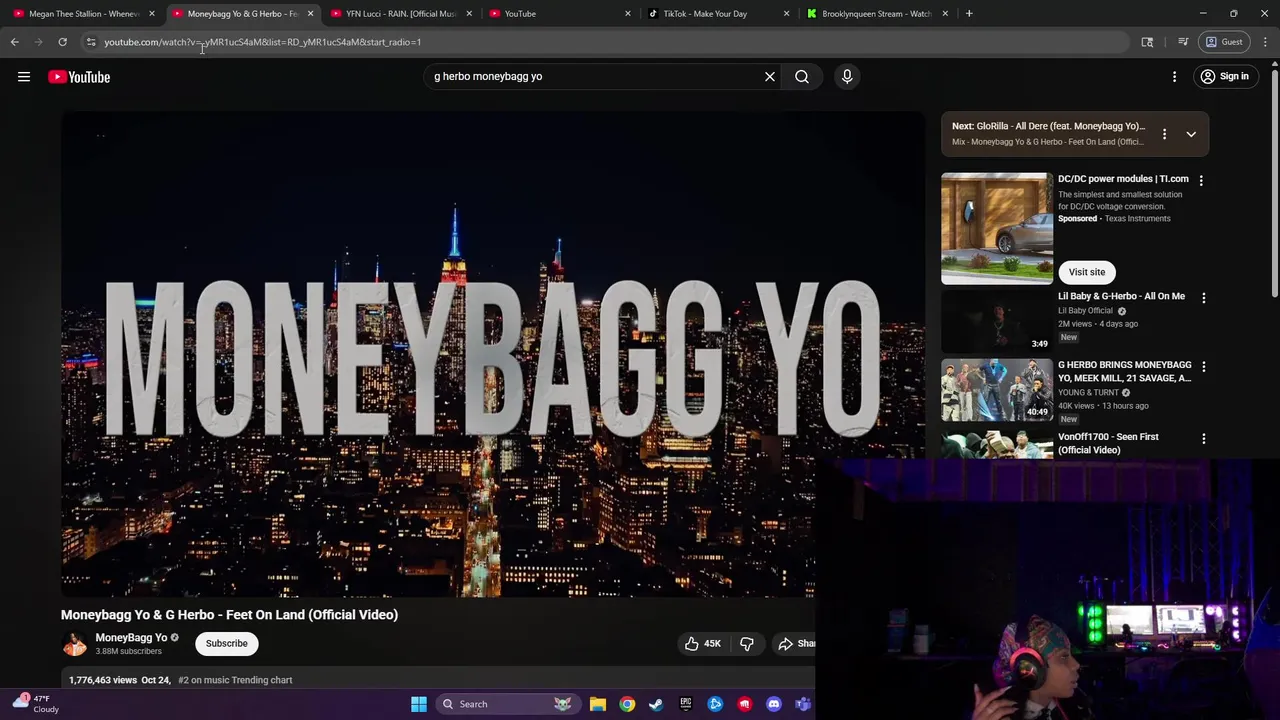Open the MoneyBagg Yo channel name link
The image size is (1280, 720).
[x=131, y=637]
